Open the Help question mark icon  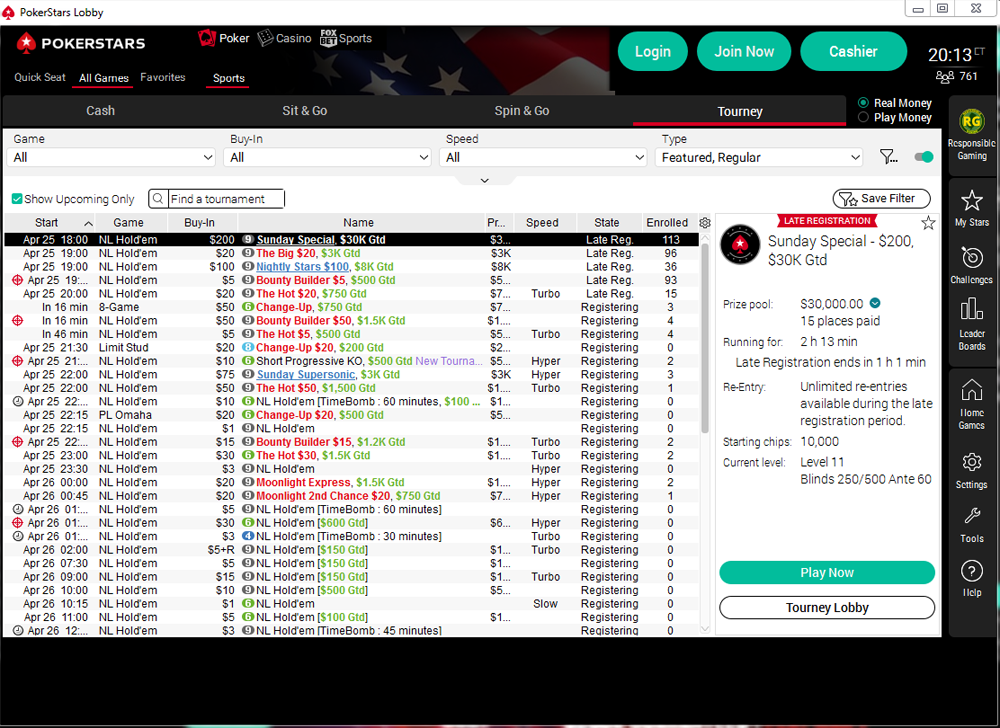pyautogui.click(x=971, y=571)
